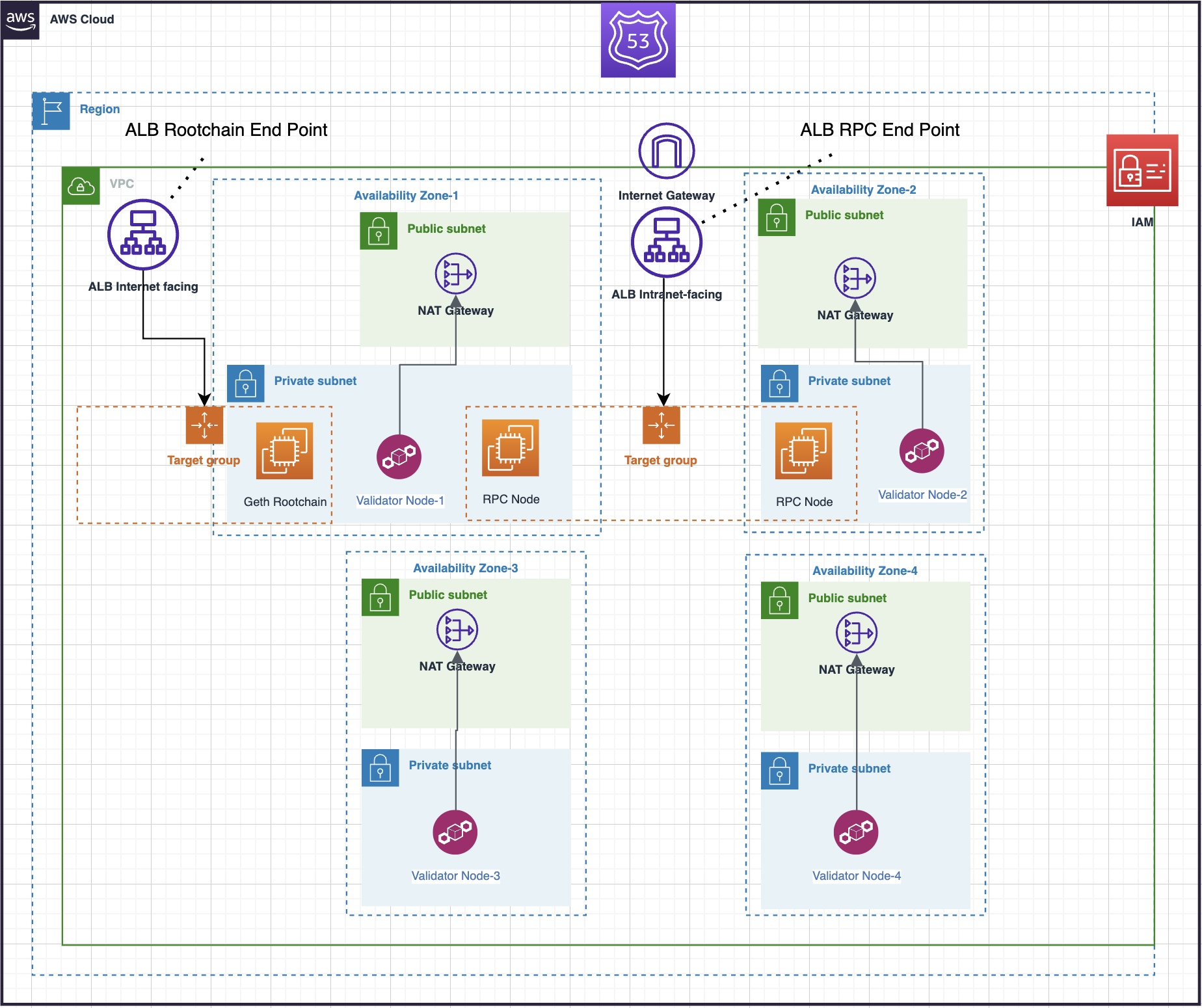
Task: Select the 'Availability Zone-1' title
Action: 406,196
